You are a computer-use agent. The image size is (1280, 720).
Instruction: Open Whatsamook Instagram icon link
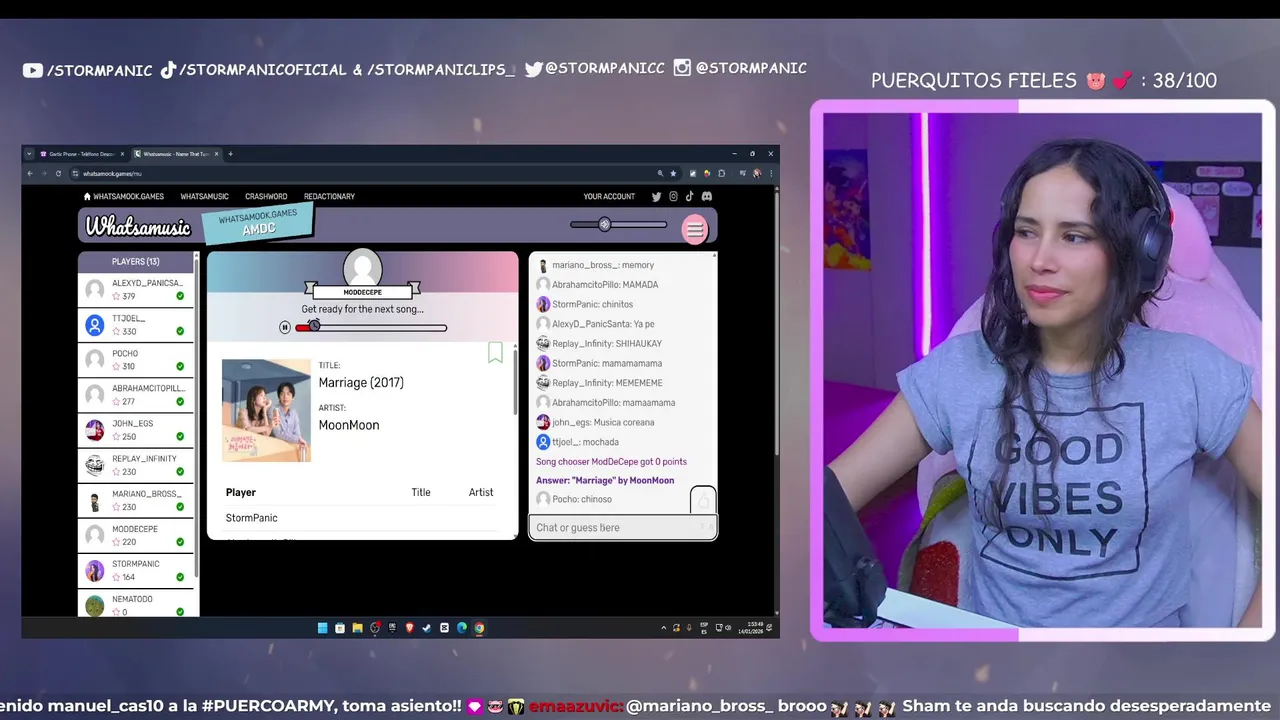point(673,196)
